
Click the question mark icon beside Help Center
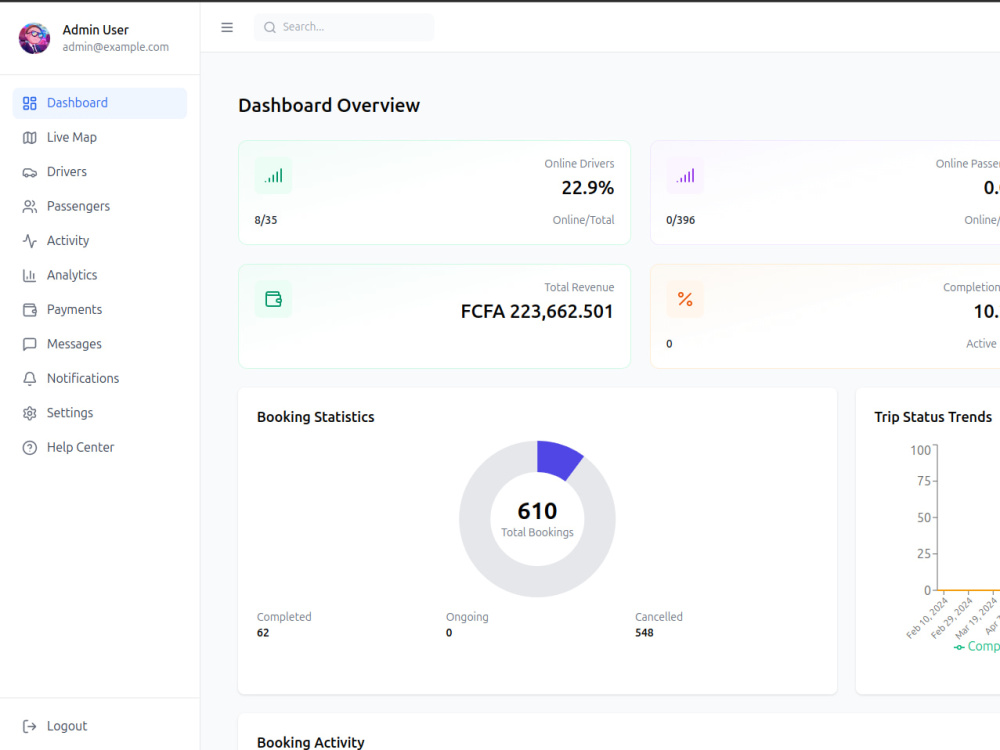[x=29, y=448]
